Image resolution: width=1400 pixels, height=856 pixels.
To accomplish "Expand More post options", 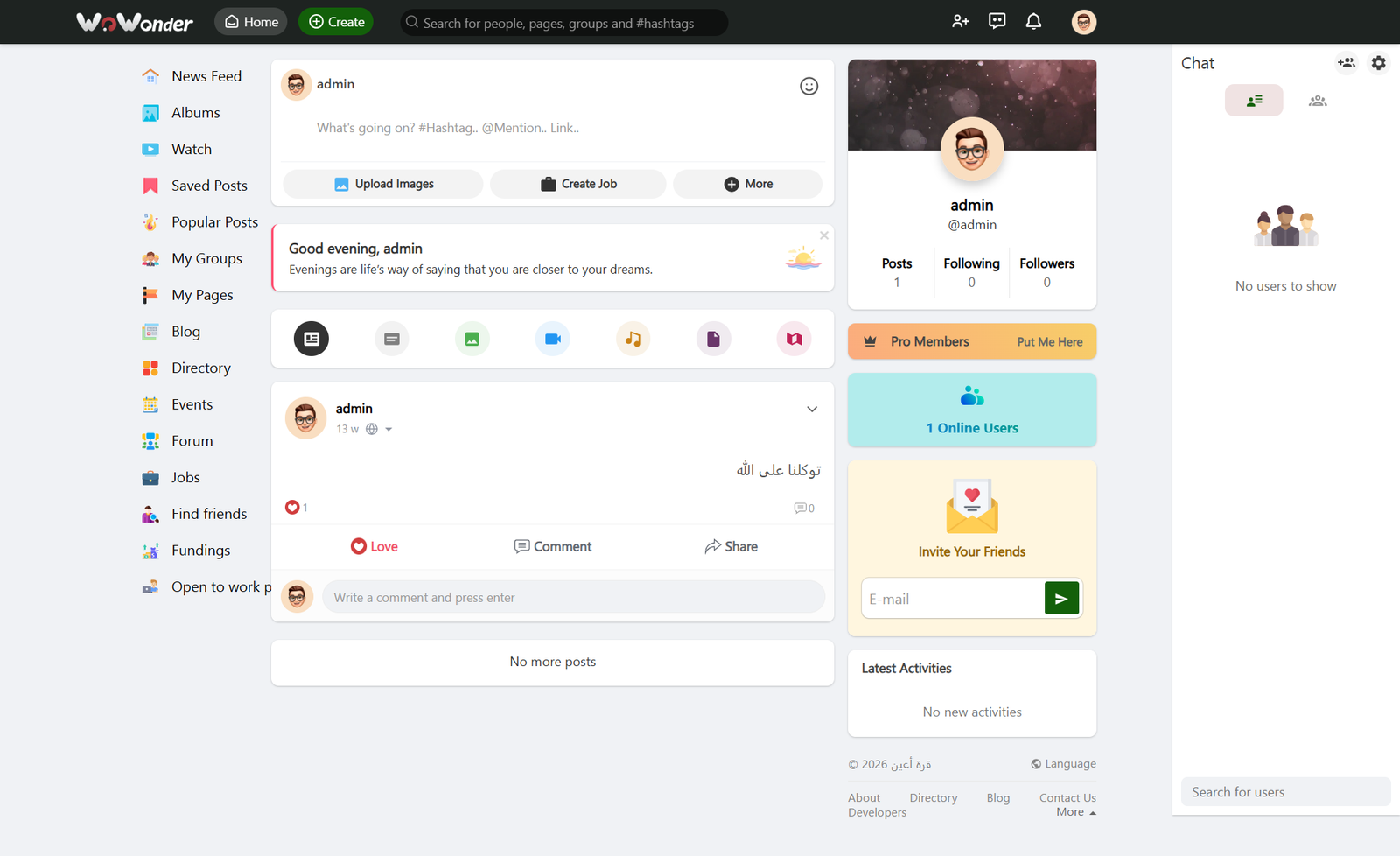I will pyautogui.click(x=748, y=184).
